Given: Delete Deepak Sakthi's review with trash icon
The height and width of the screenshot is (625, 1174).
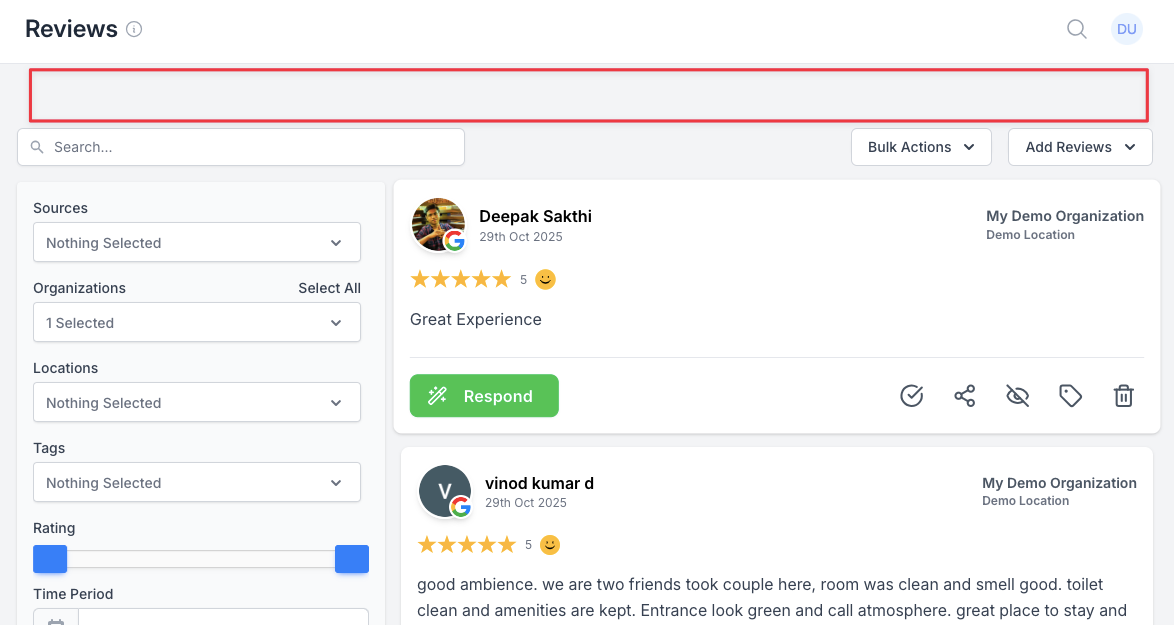Looking at the screenshot, I should [x=1123, y=395].
